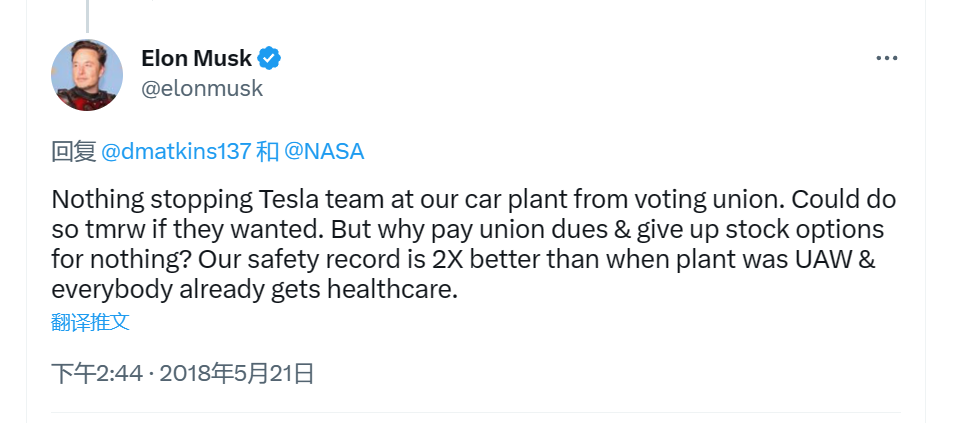Viewport: 954px width, 423px height.
Task: Click the divider line below the timestamp
Action: coord(476,413)
